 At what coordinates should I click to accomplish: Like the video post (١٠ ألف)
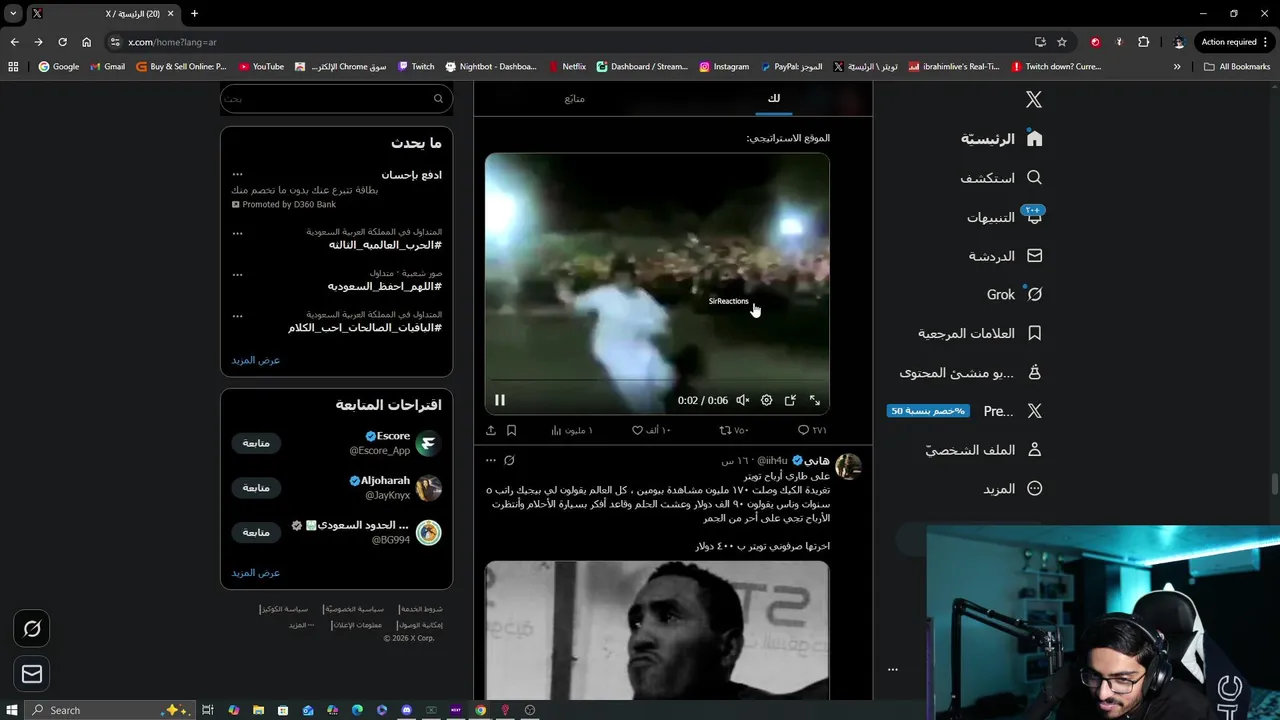point(651,430)
